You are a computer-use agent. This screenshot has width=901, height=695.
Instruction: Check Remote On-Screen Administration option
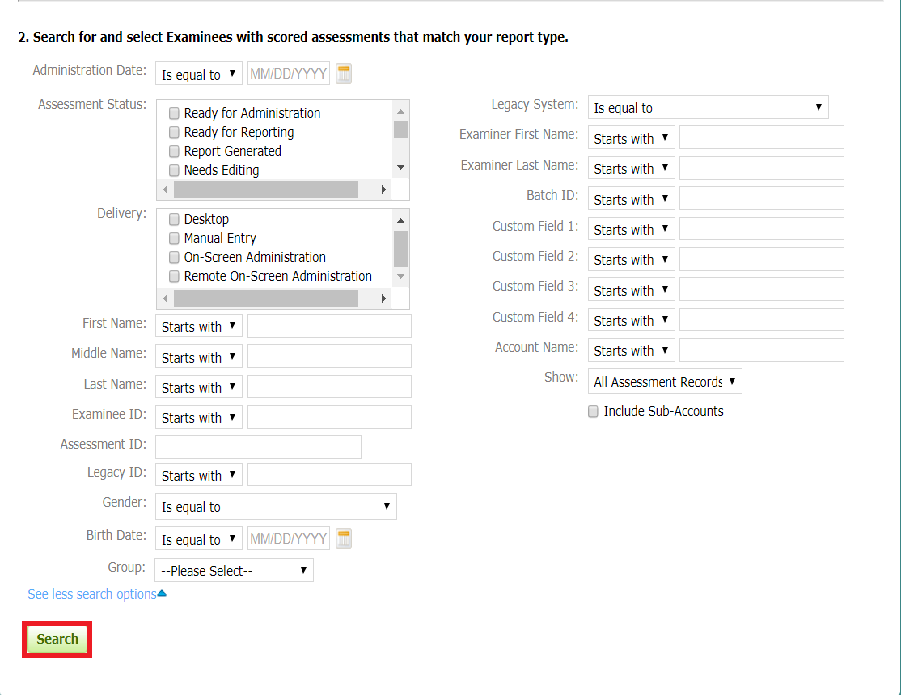(175, 276)
